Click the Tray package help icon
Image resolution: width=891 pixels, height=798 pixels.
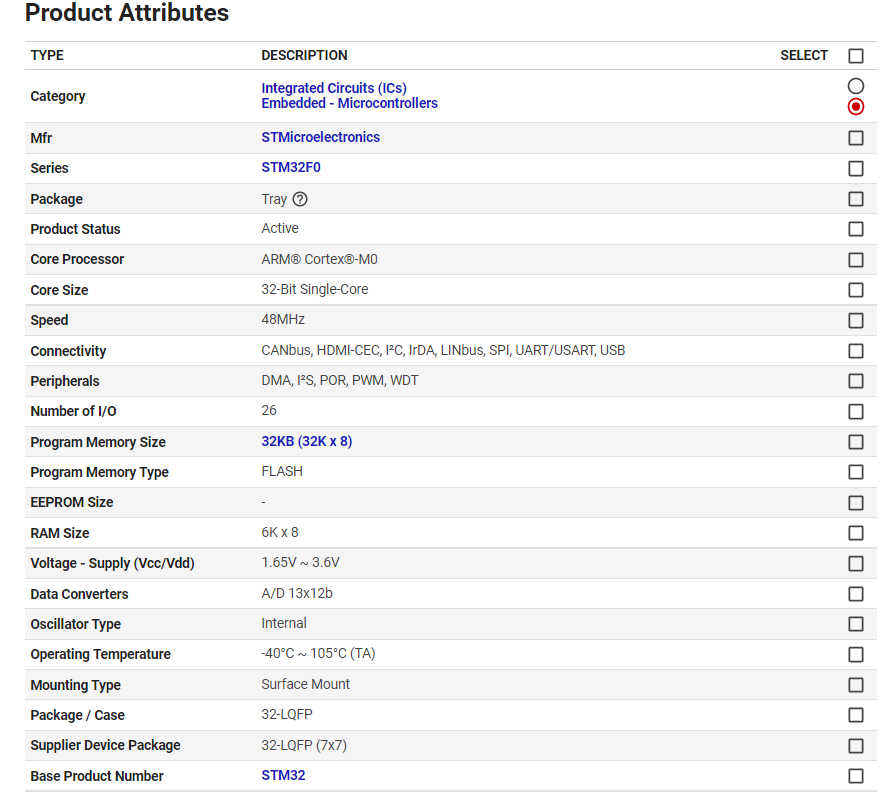[300, 199]
